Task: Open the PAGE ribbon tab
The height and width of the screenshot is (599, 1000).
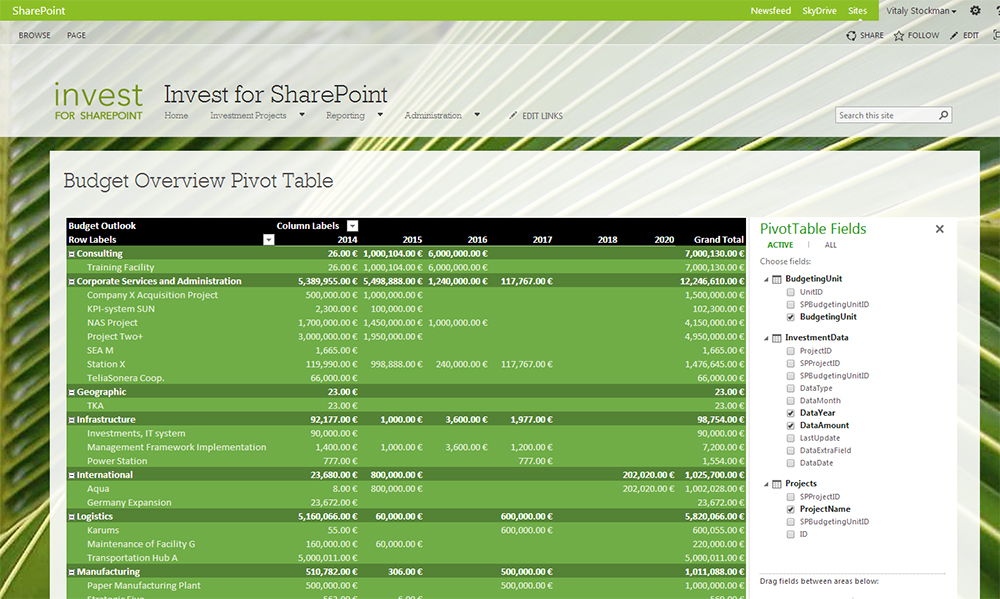Action: [76, 36]
